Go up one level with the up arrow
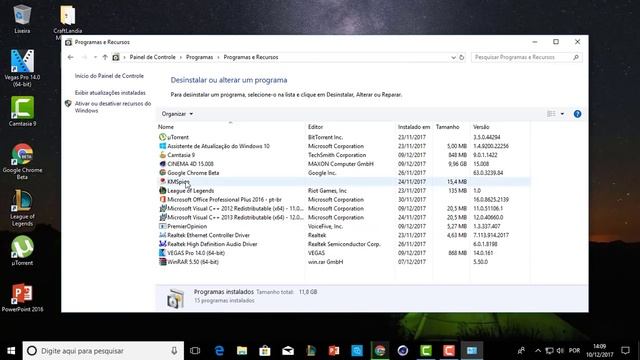The height and width of the screenshot is (360, 640). coord(105,57)
